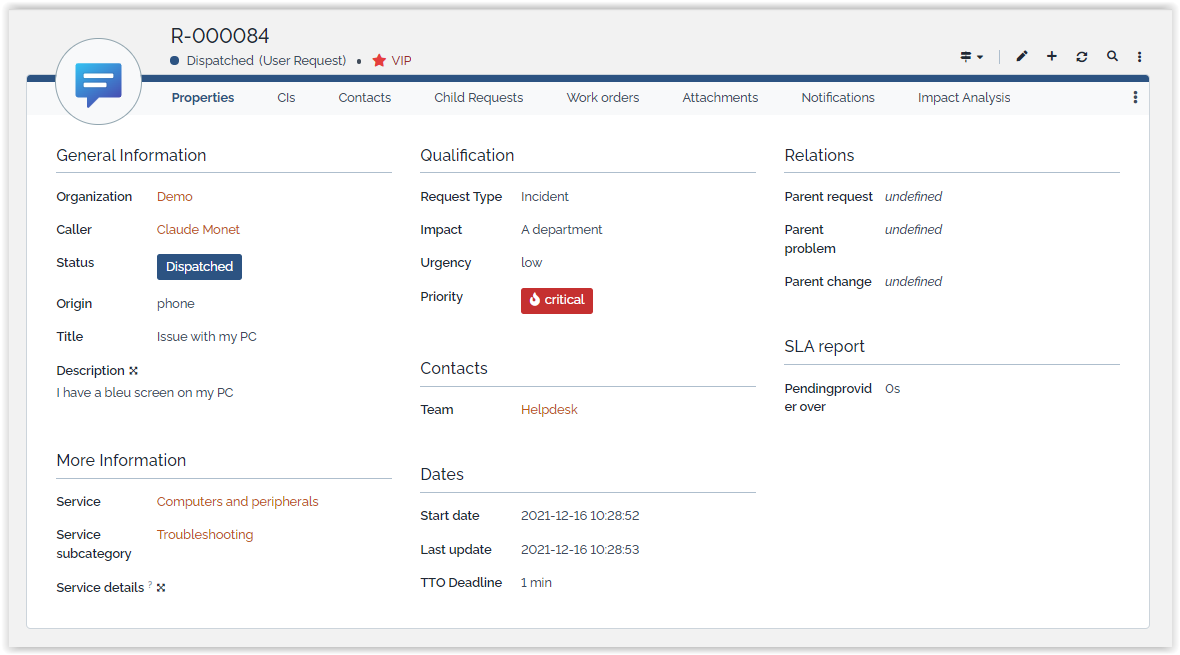Click the Service details help question mark

(150, 585)
